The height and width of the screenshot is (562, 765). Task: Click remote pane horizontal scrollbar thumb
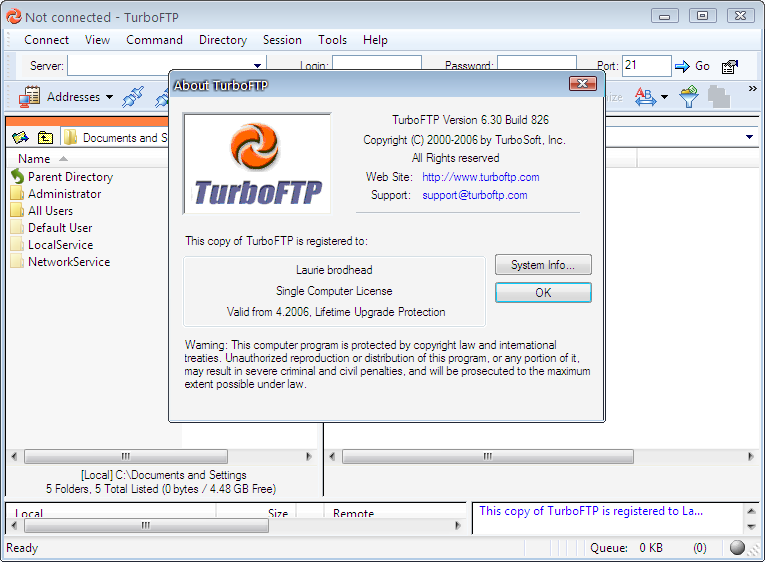tap(488, 457)
